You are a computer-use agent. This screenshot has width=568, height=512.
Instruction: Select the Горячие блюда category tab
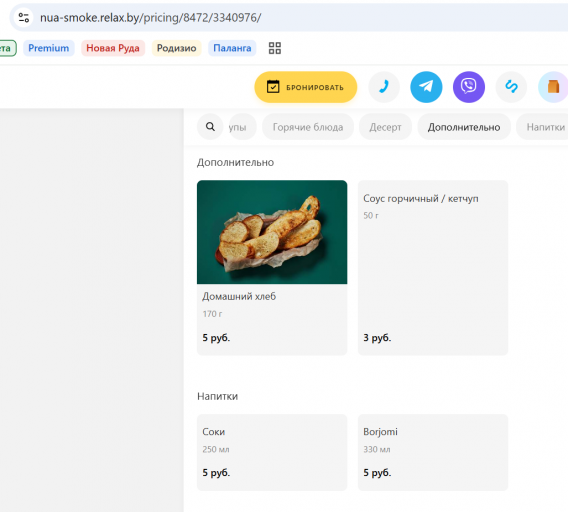pos(308,127)
